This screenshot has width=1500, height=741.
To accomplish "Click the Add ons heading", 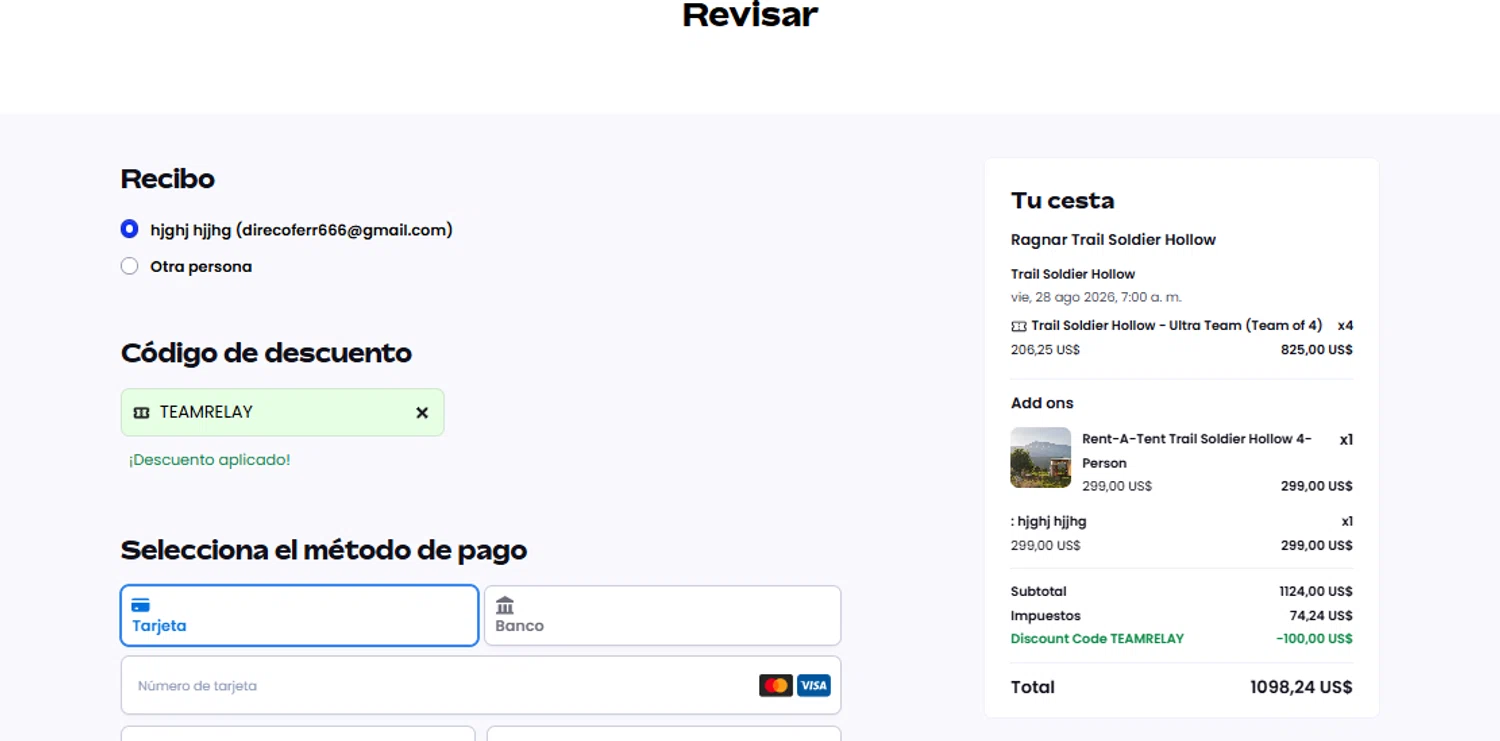I will pos(1042,403).
